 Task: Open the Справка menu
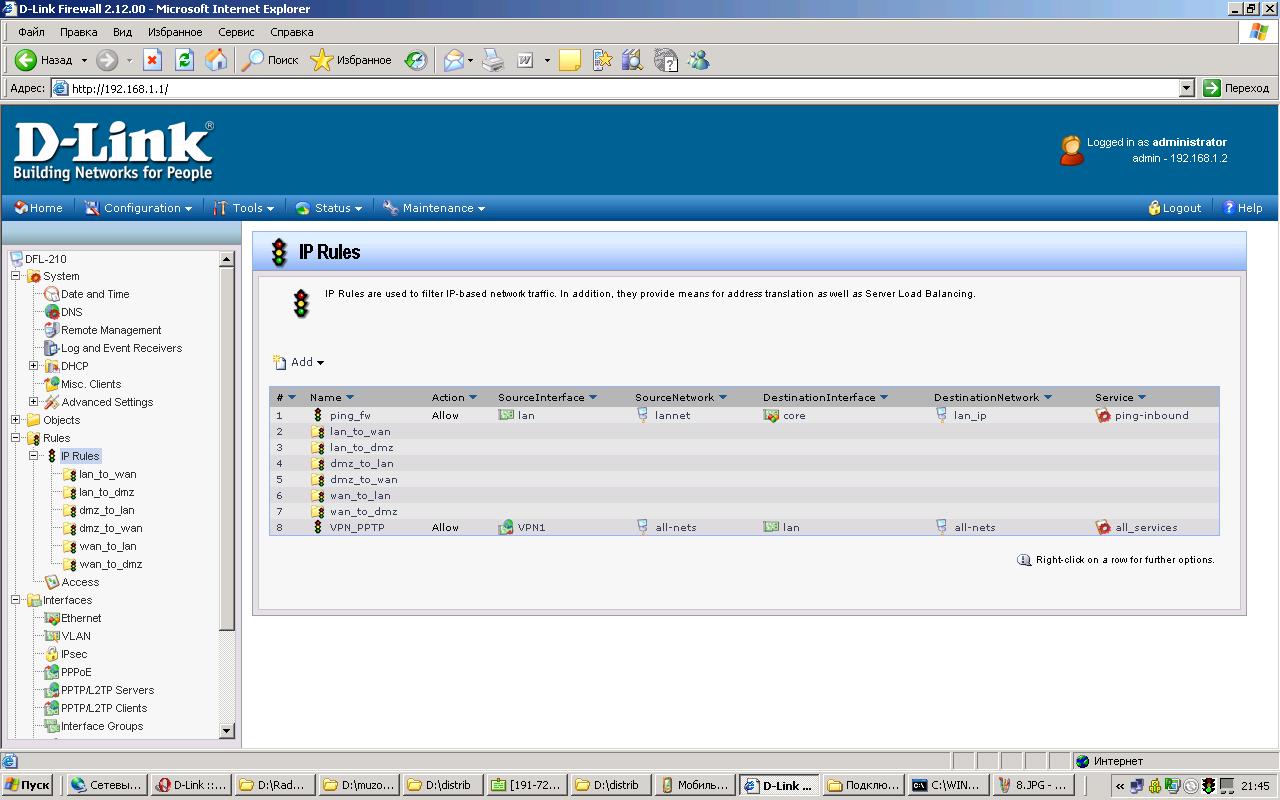click(291, 32)
